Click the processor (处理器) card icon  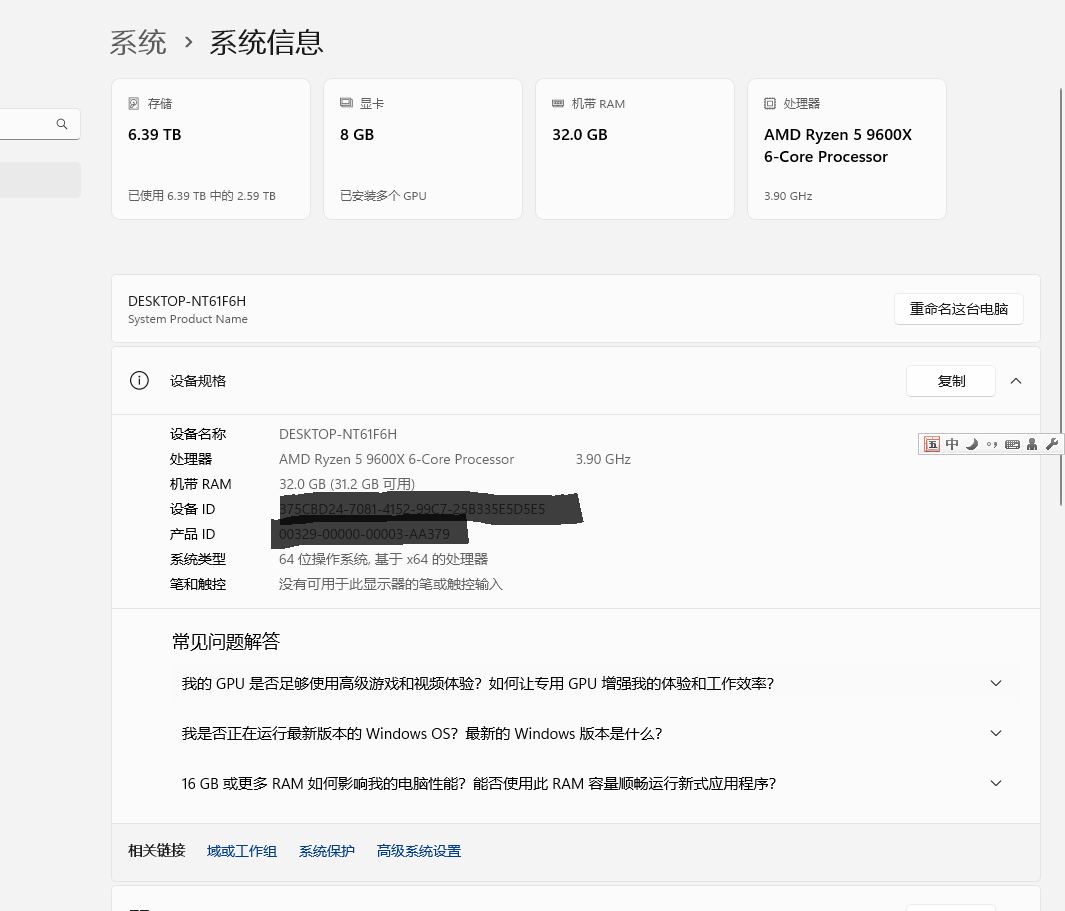pyautogui.click(x=770, y=103)
